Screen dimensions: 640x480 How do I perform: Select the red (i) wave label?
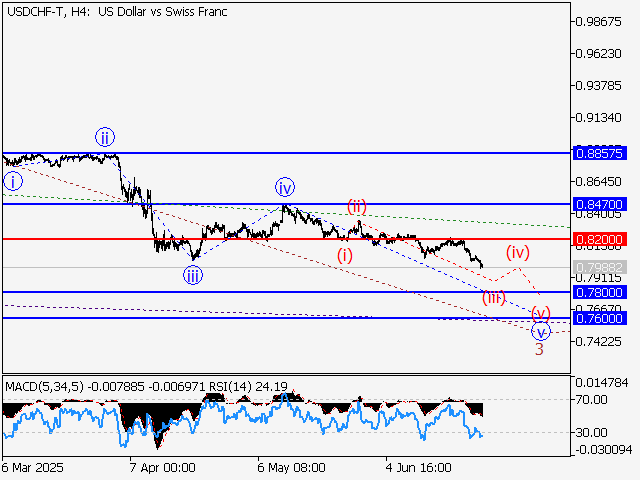pyautogui.click(x=344, y=255)
